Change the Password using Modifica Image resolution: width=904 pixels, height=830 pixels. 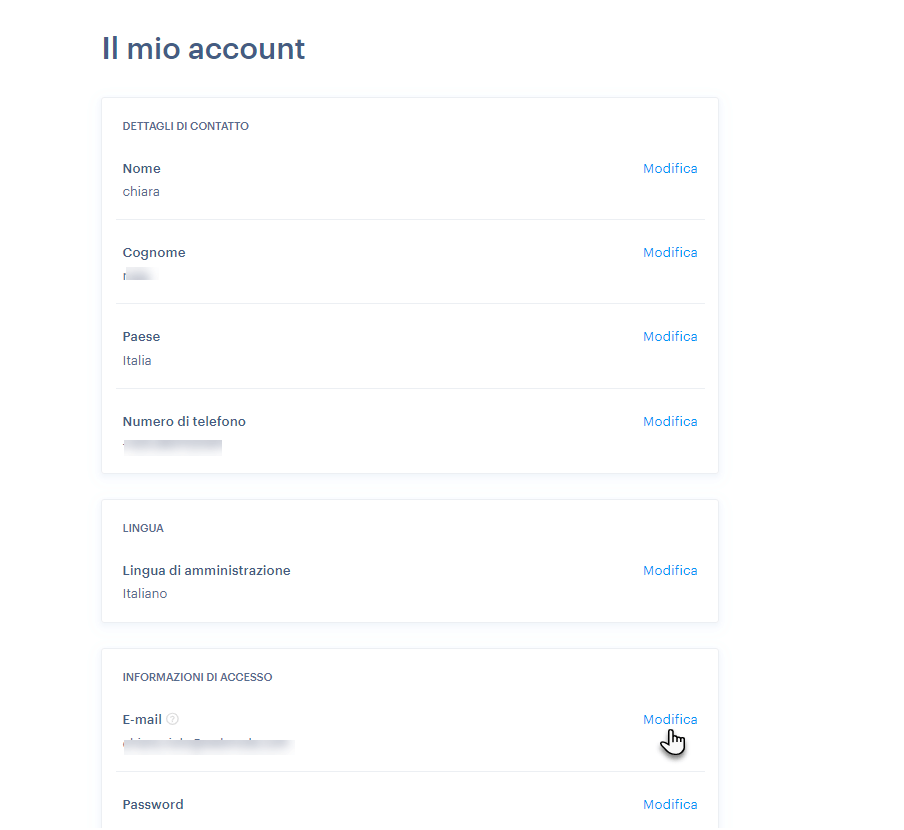[x=670, y=805]
